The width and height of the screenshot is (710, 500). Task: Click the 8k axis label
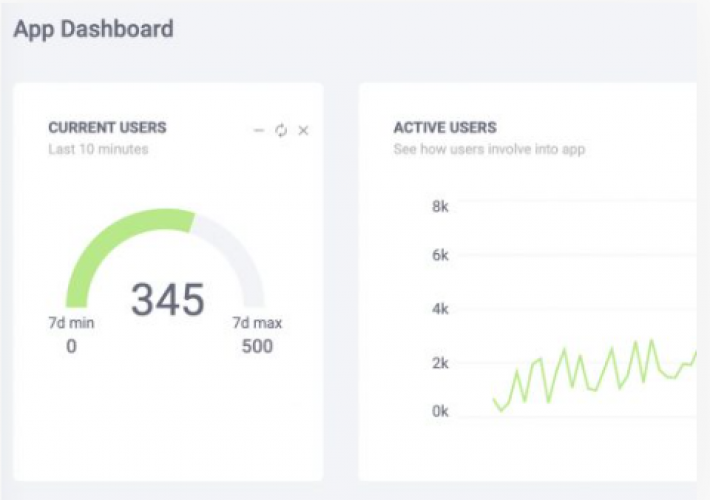pos(441,207)
